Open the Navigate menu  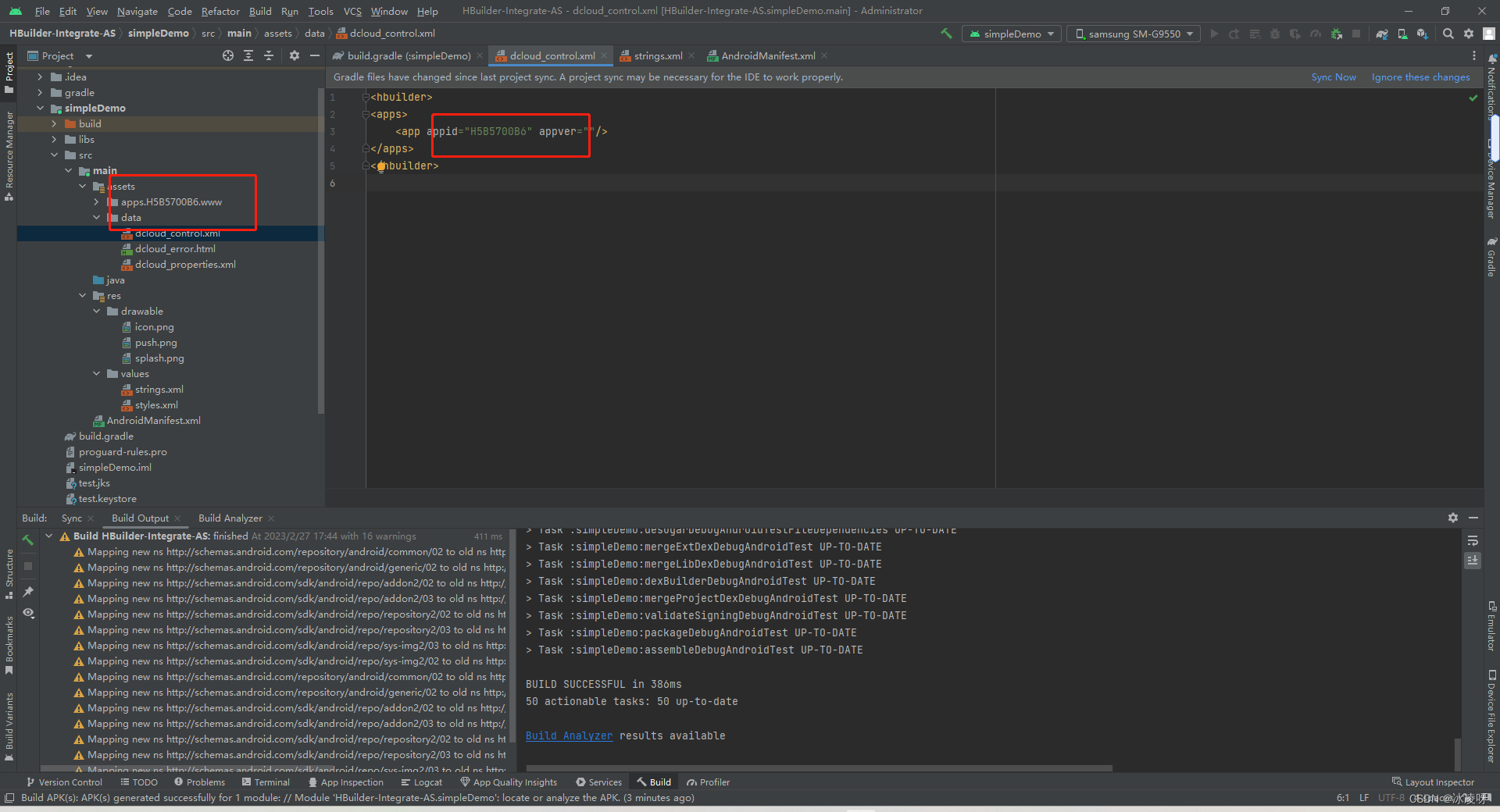[137, 11]
